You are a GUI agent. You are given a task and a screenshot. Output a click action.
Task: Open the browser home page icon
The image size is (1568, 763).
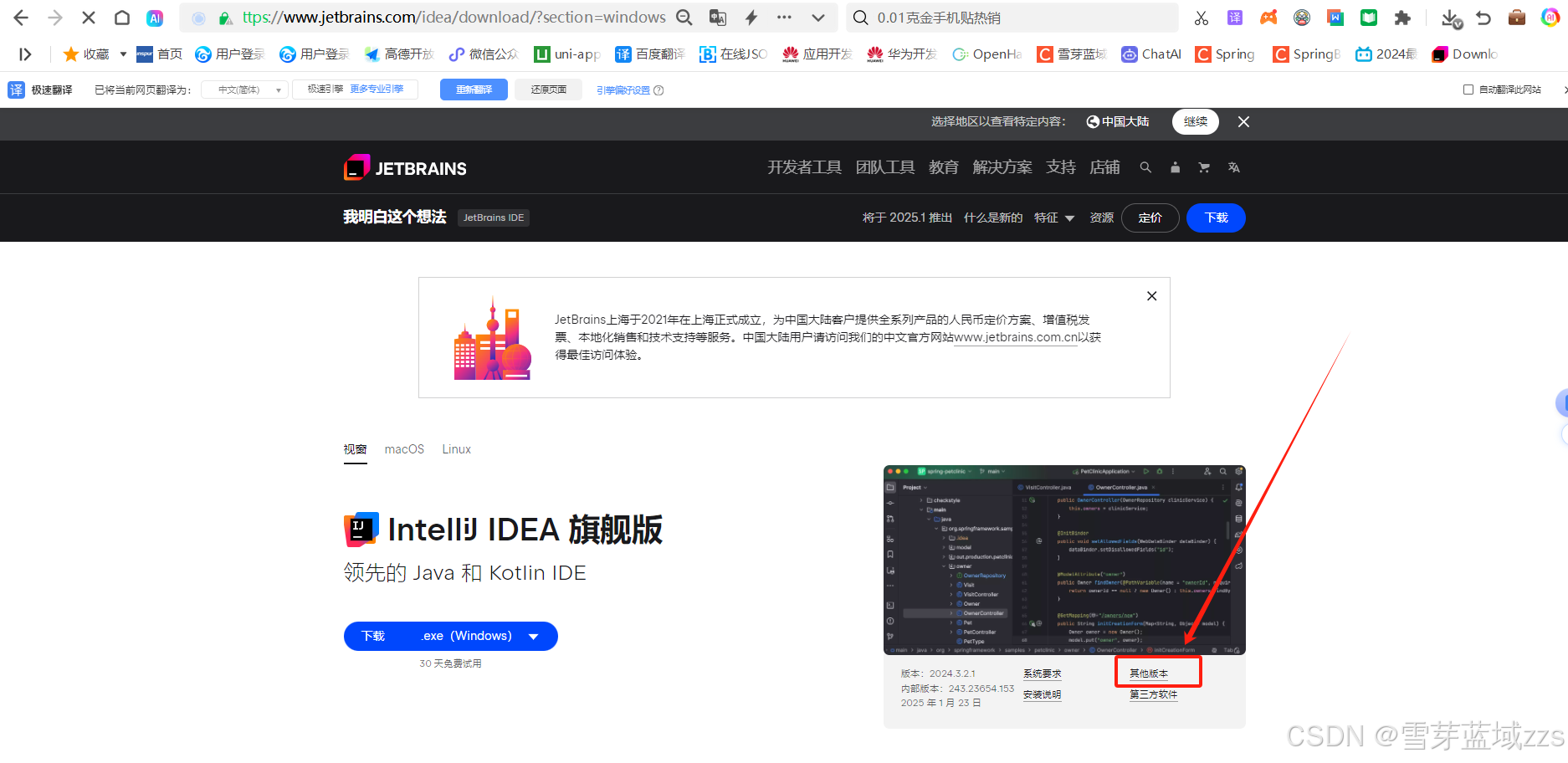coord(122,18)
